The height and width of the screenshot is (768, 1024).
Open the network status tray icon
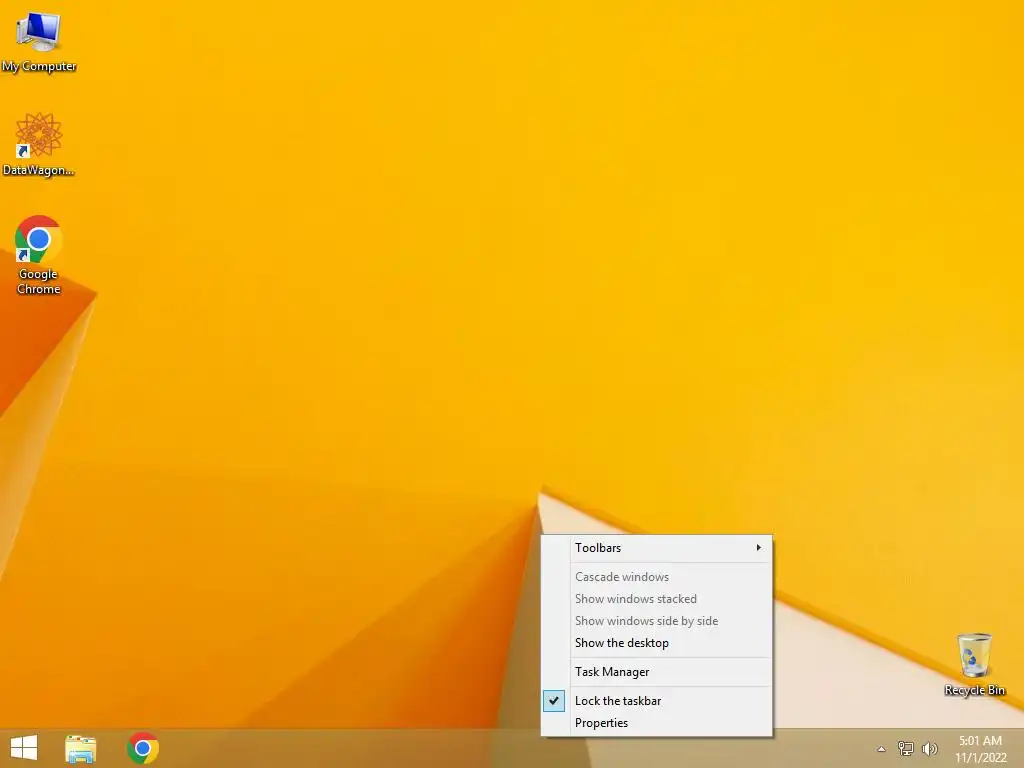tap(906, 748)
